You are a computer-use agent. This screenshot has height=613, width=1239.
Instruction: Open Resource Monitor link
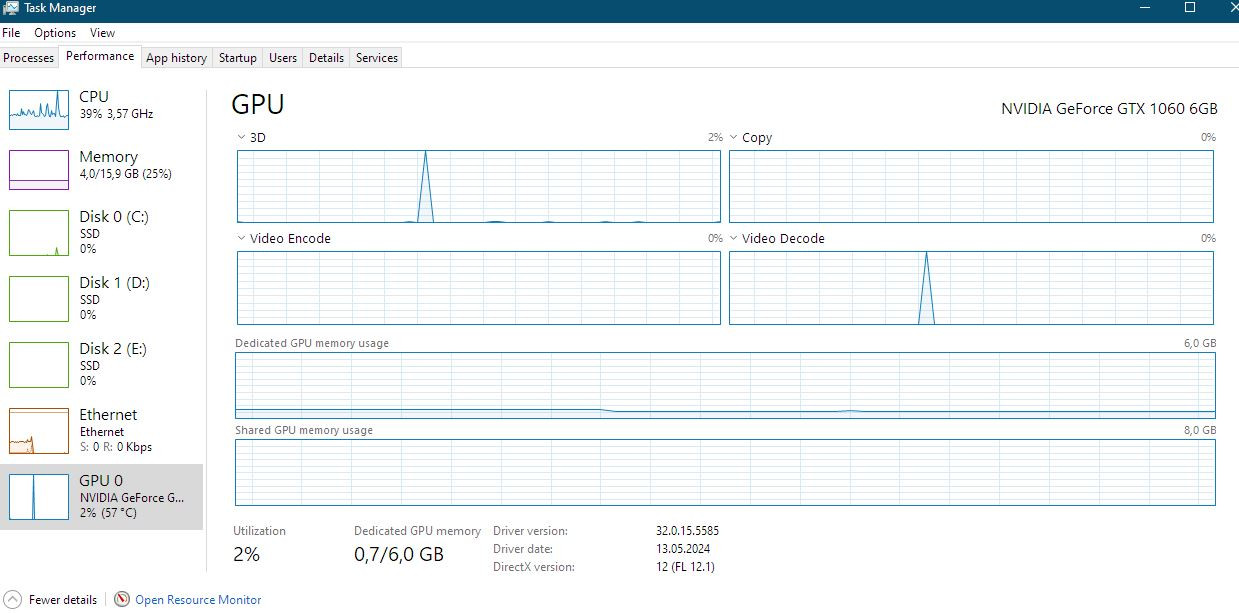(x=198, y=600)
